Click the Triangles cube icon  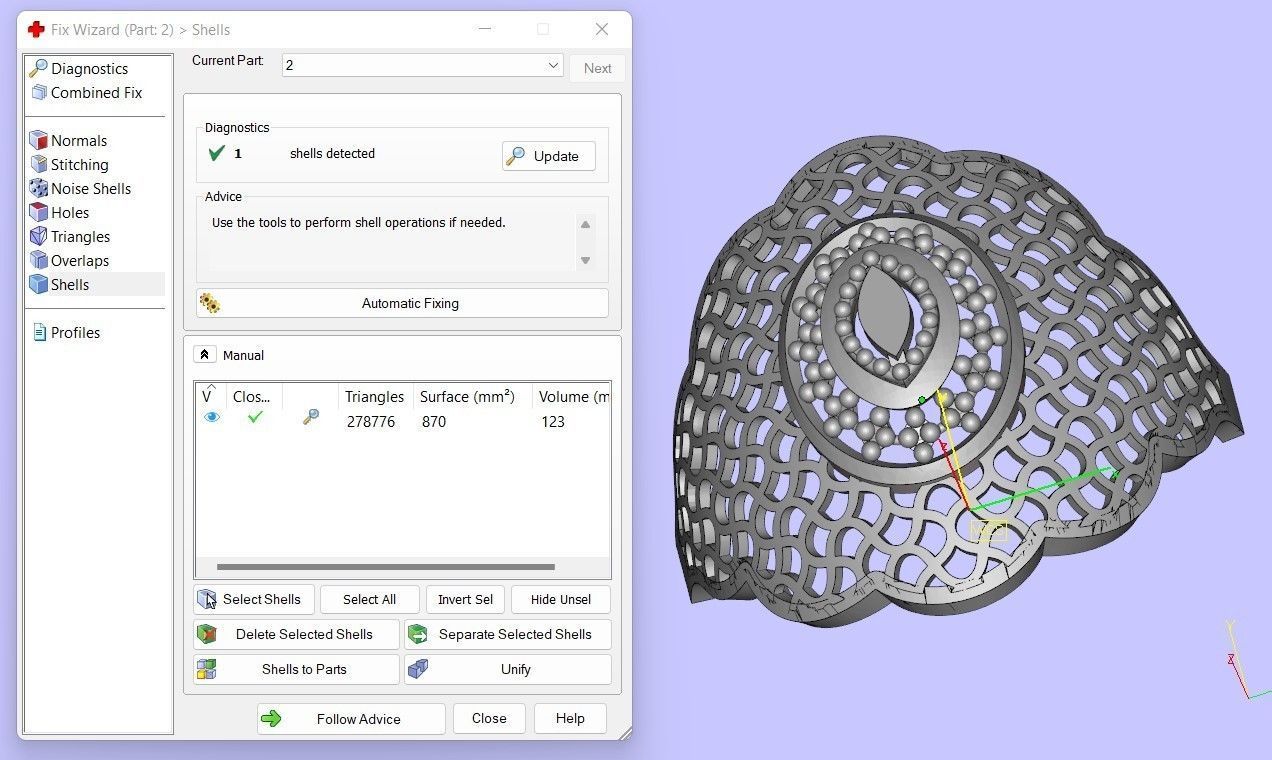(x=39, y=236)
